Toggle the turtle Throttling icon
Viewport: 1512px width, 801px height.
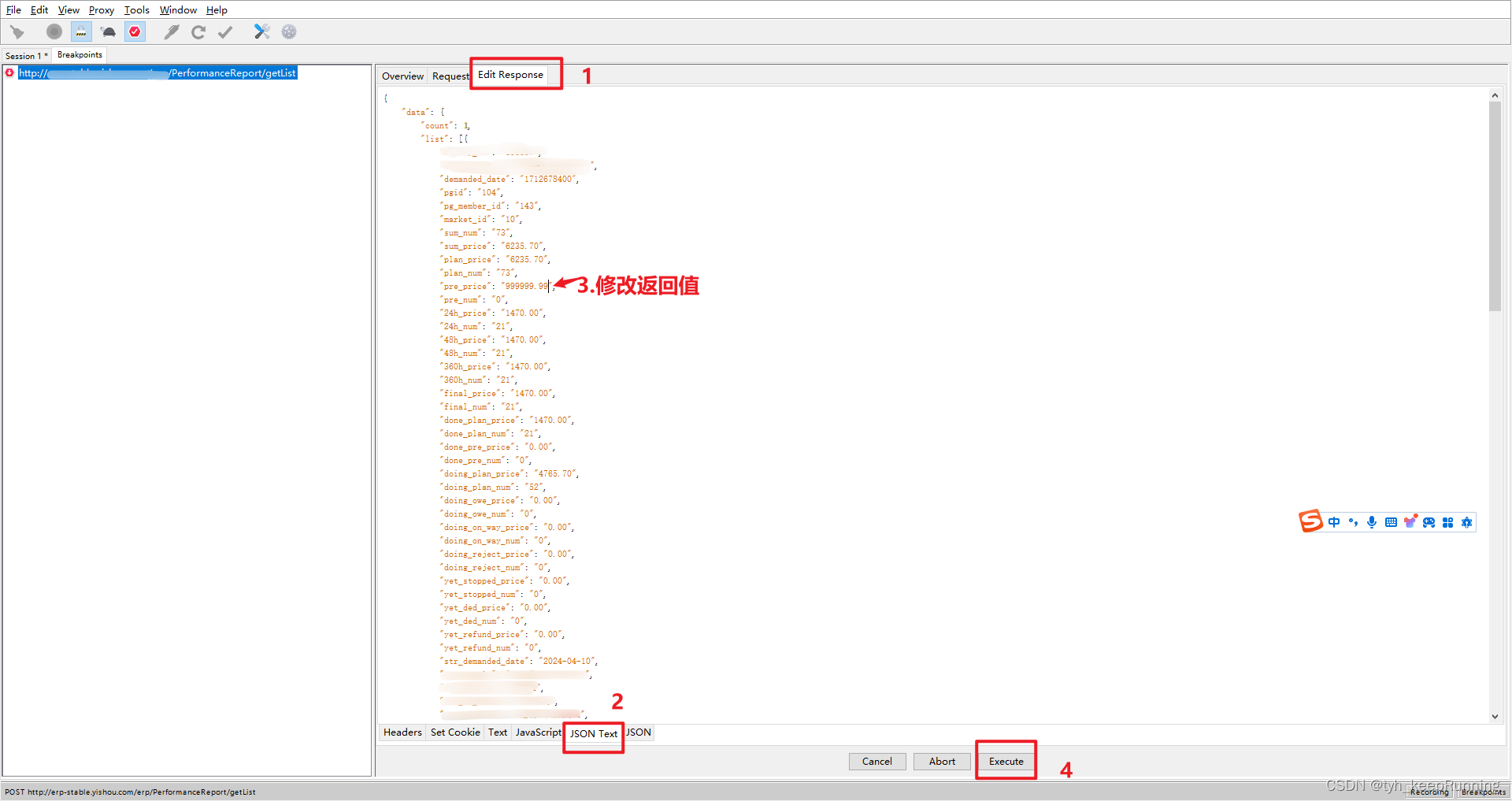109,32
